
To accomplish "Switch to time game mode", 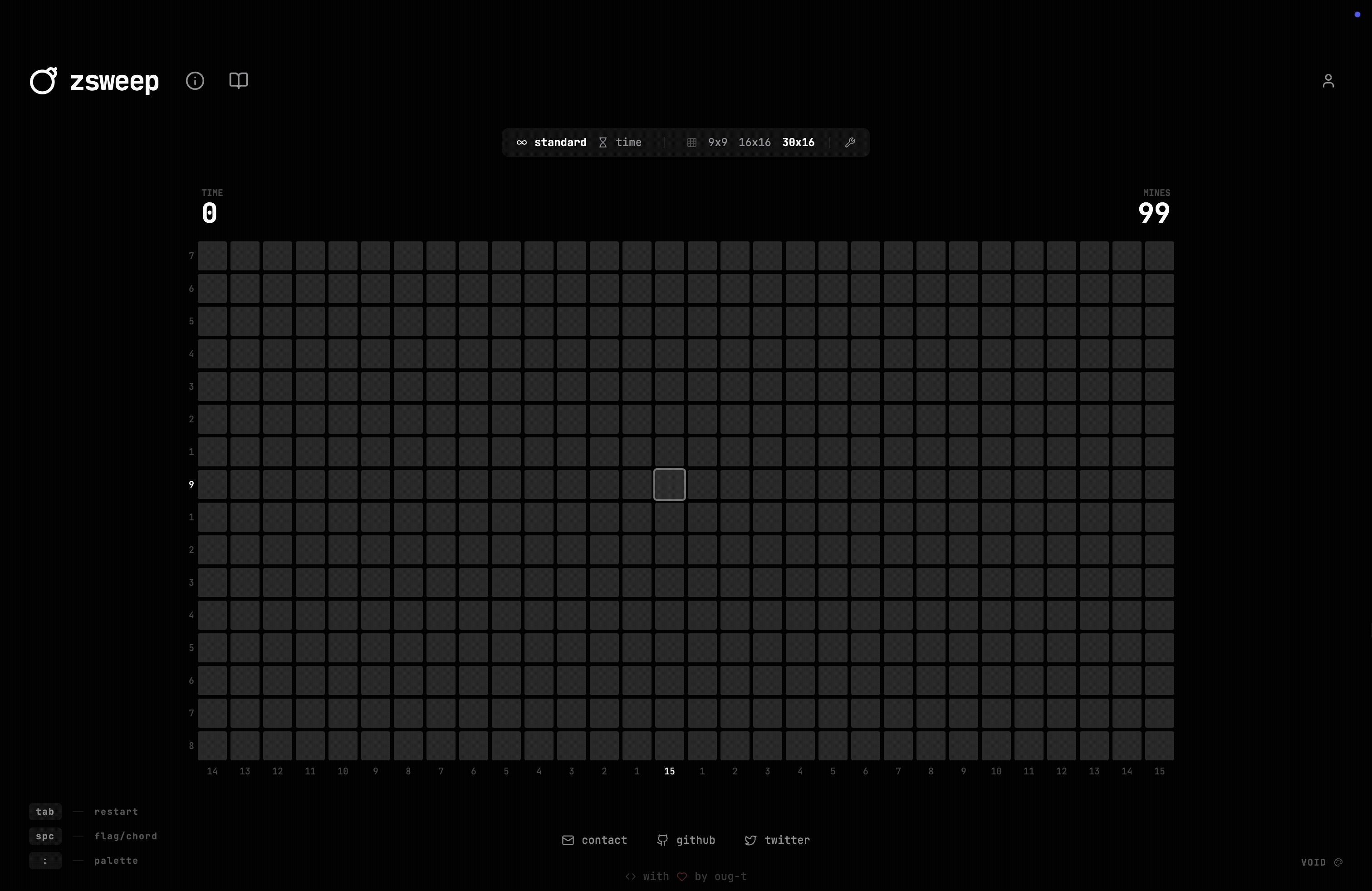I will click(628, 142).
